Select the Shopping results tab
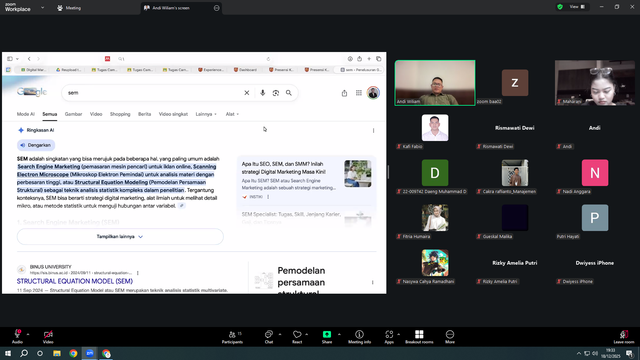Image resolution: width=640 pixels, height=360 pixels. click(x=120, y=114)
